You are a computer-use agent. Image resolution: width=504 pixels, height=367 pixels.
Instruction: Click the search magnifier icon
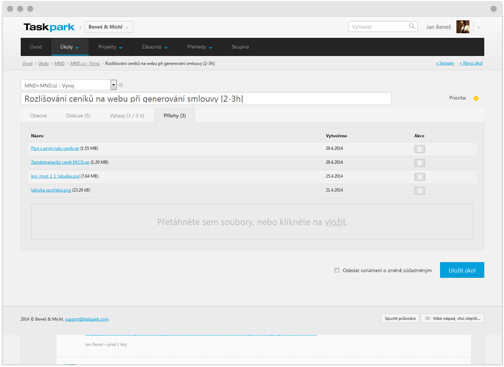click(x=412, y=26)
